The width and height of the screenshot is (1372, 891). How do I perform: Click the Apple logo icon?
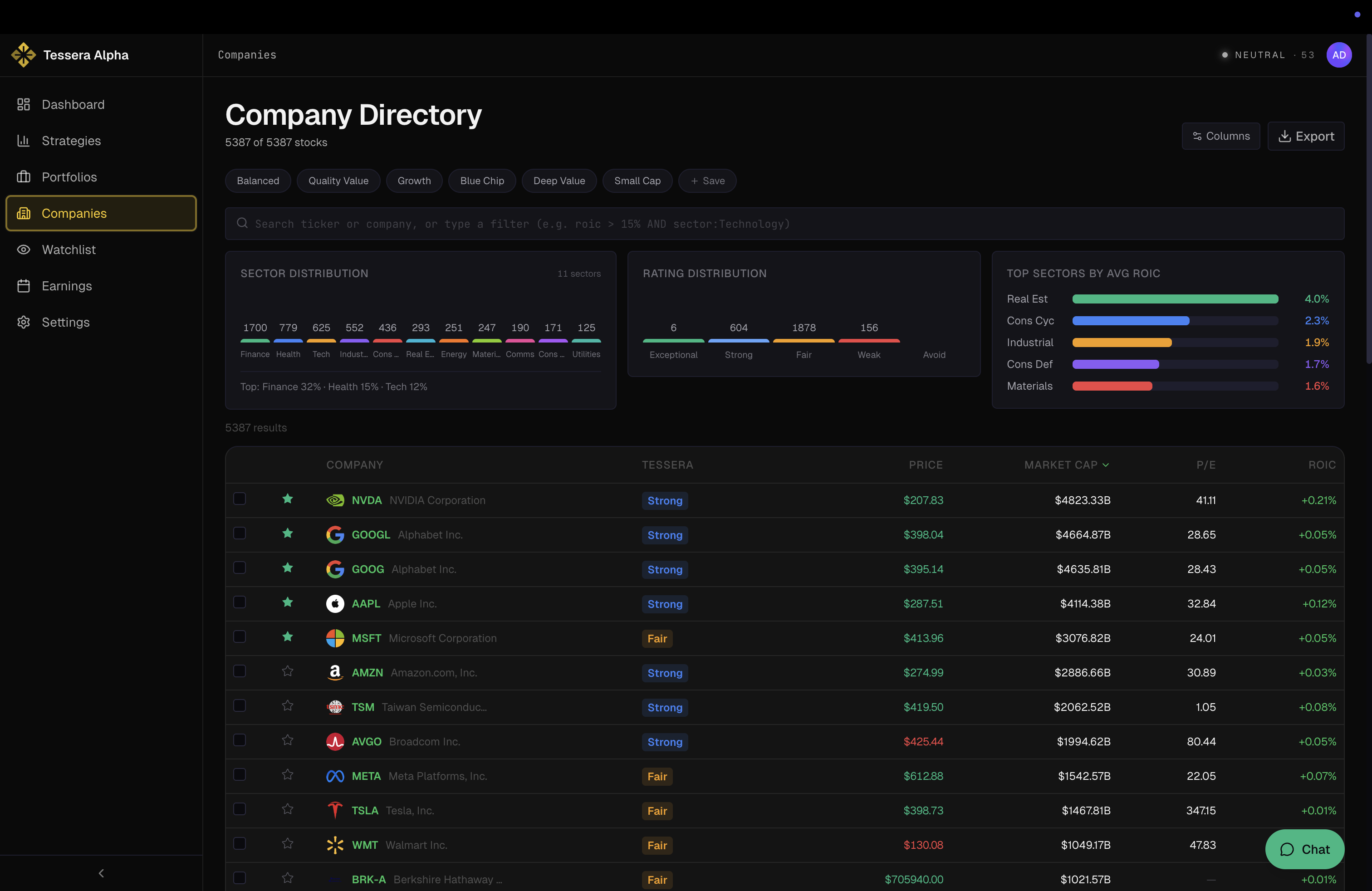coord(335,603)
